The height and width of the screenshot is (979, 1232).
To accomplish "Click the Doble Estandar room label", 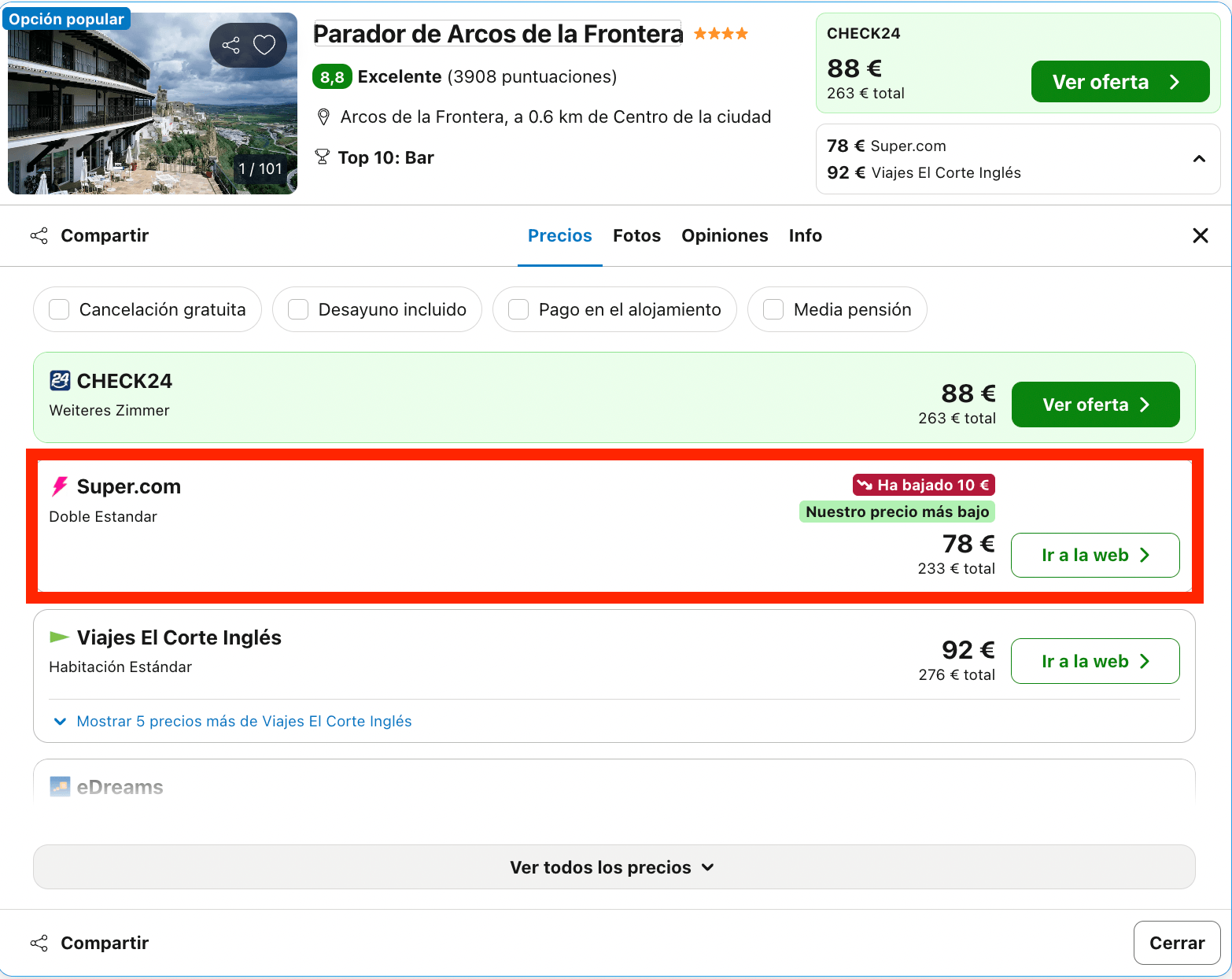I will (103, 516).
